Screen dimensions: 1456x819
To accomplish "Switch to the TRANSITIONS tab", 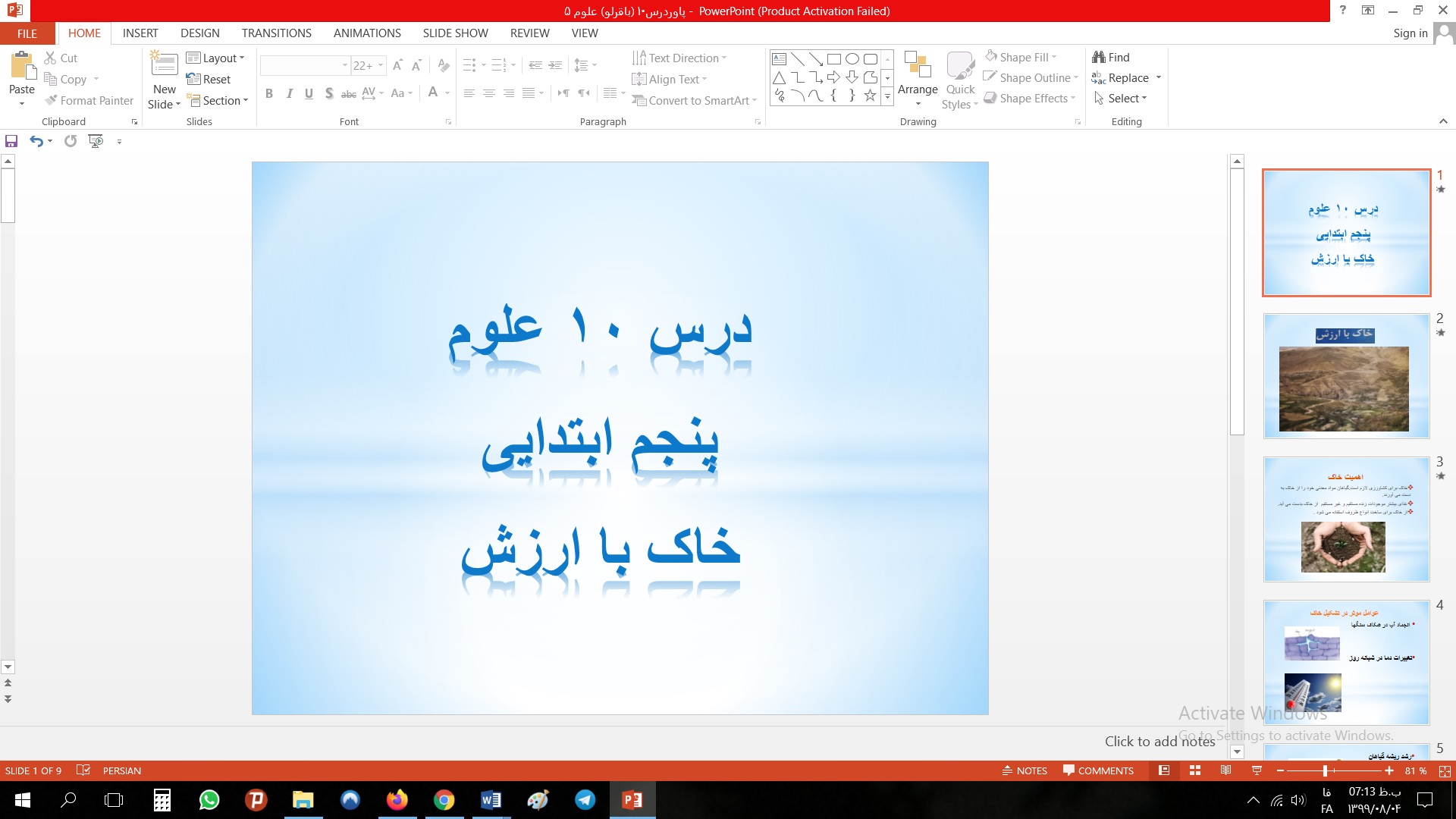I will coord(276,33).
